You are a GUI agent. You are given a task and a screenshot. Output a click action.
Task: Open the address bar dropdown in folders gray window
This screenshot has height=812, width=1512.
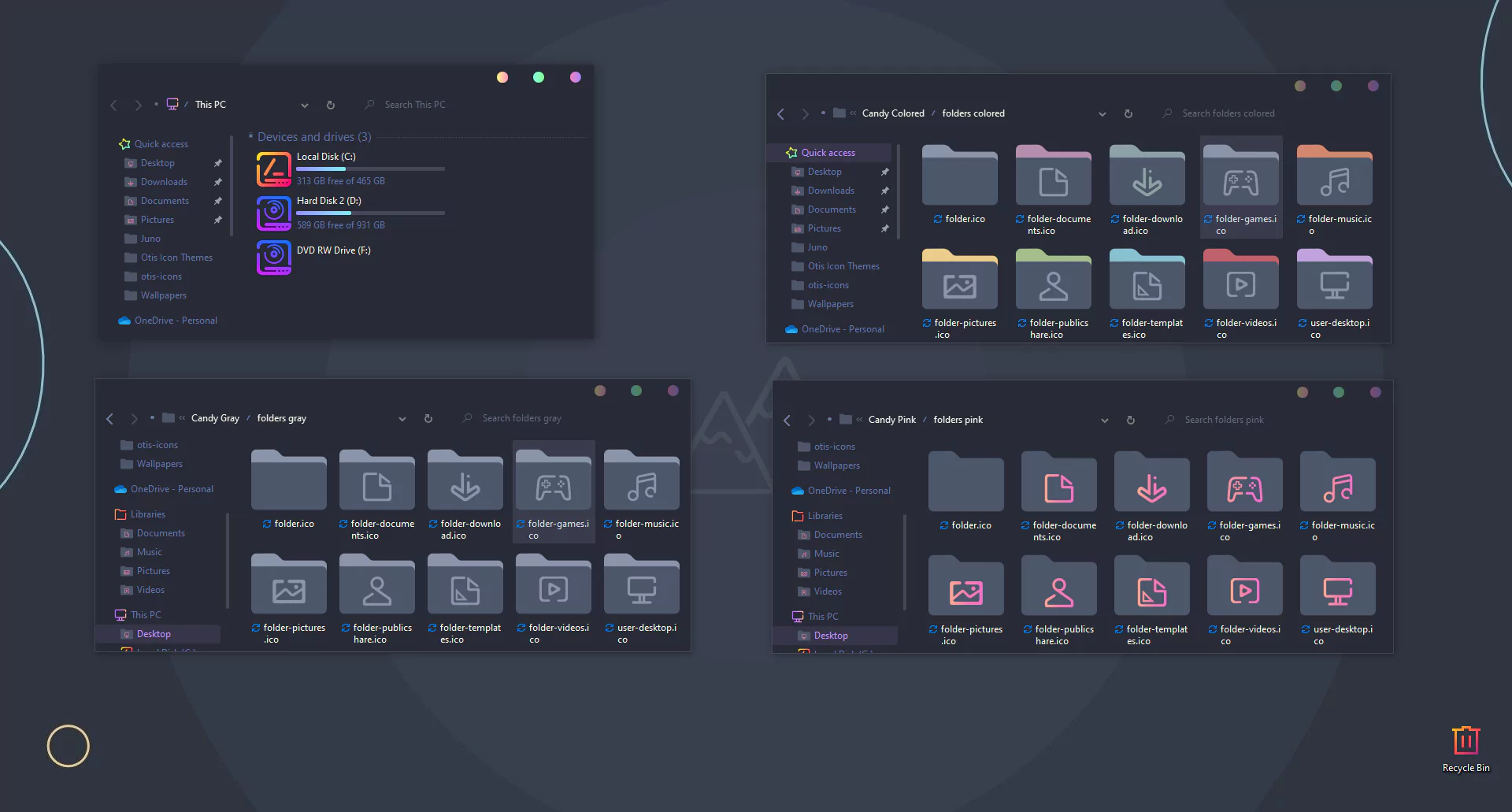402,418
